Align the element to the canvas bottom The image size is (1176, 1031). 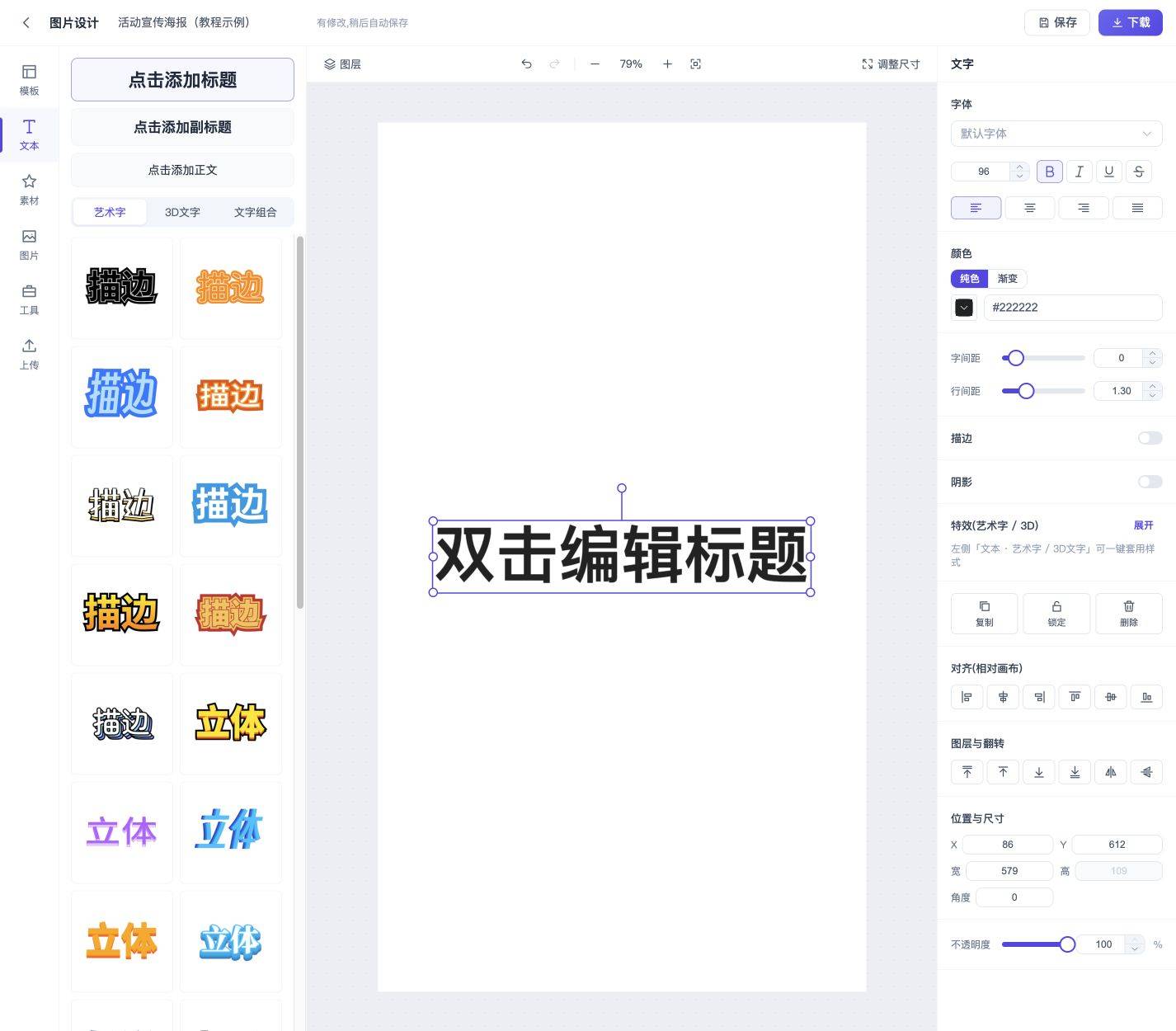(1146, 697)
